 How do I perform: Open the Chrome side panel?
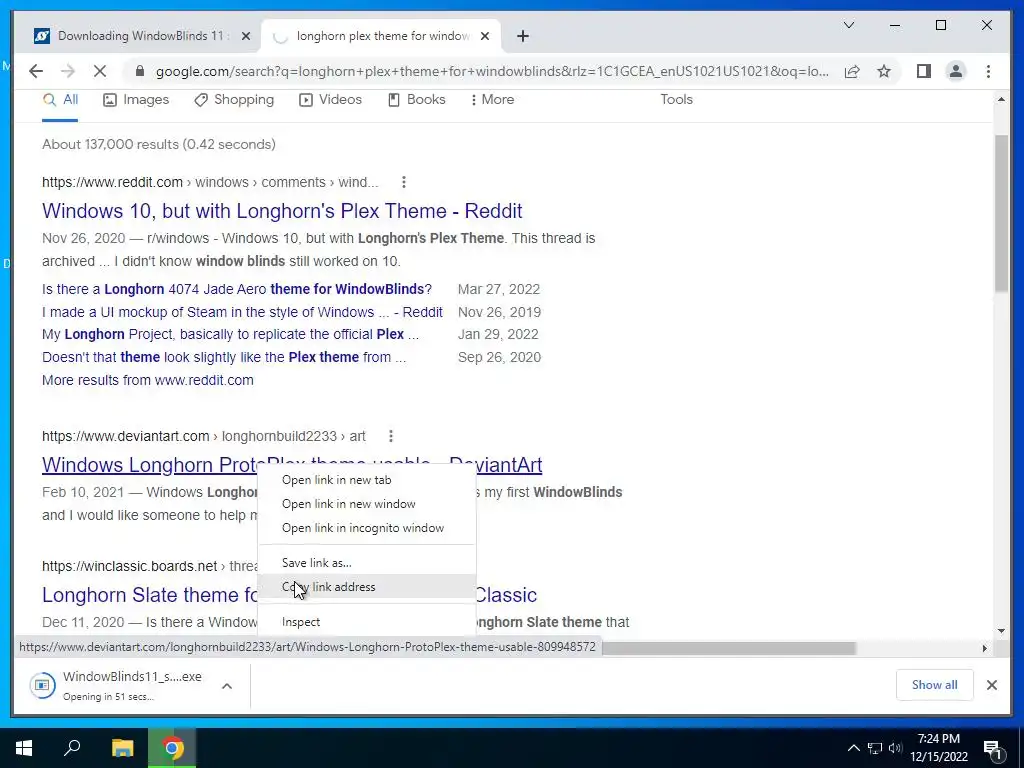[x=923, y=71]
